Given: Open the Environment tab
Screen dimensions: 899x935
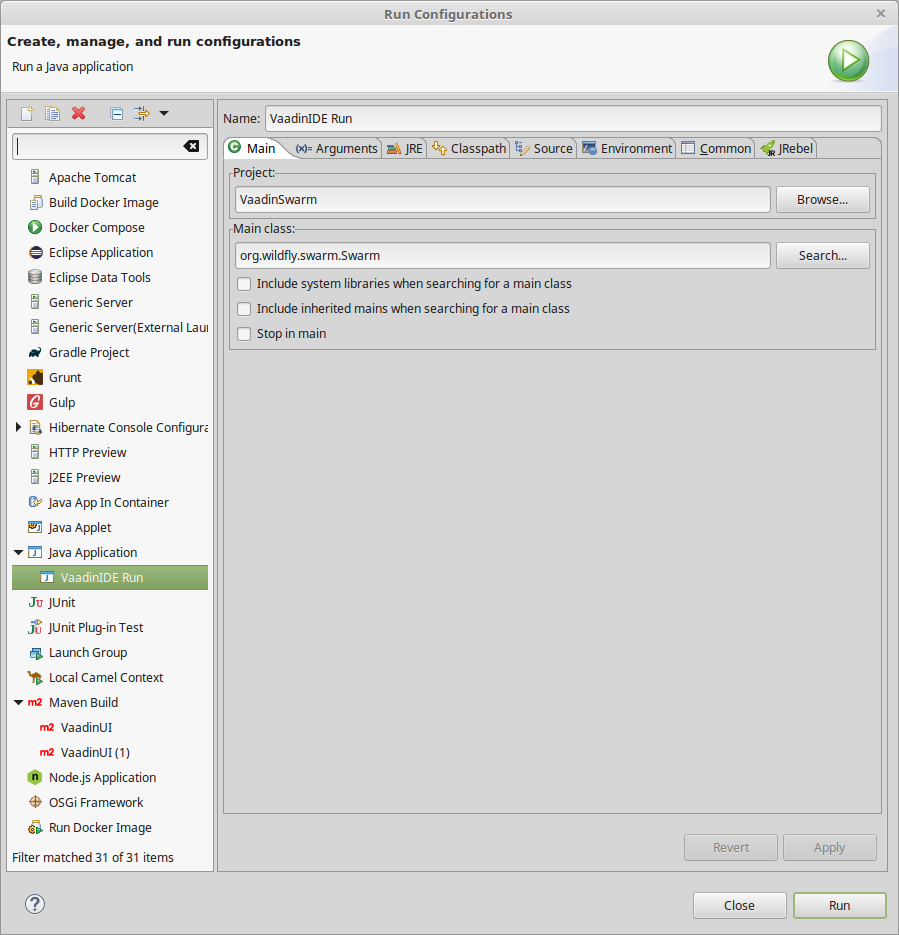Looking at the screenshot, I should tap(627, 148).
